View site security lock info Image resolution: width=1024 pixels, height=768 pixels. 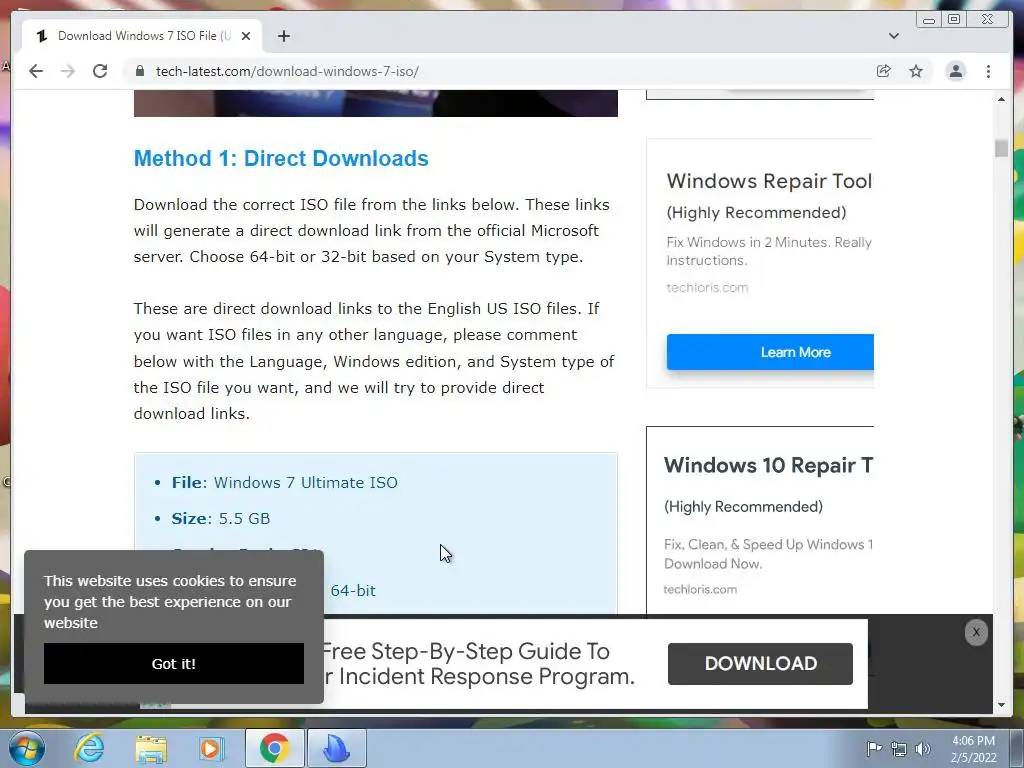(x=139, y=71)
